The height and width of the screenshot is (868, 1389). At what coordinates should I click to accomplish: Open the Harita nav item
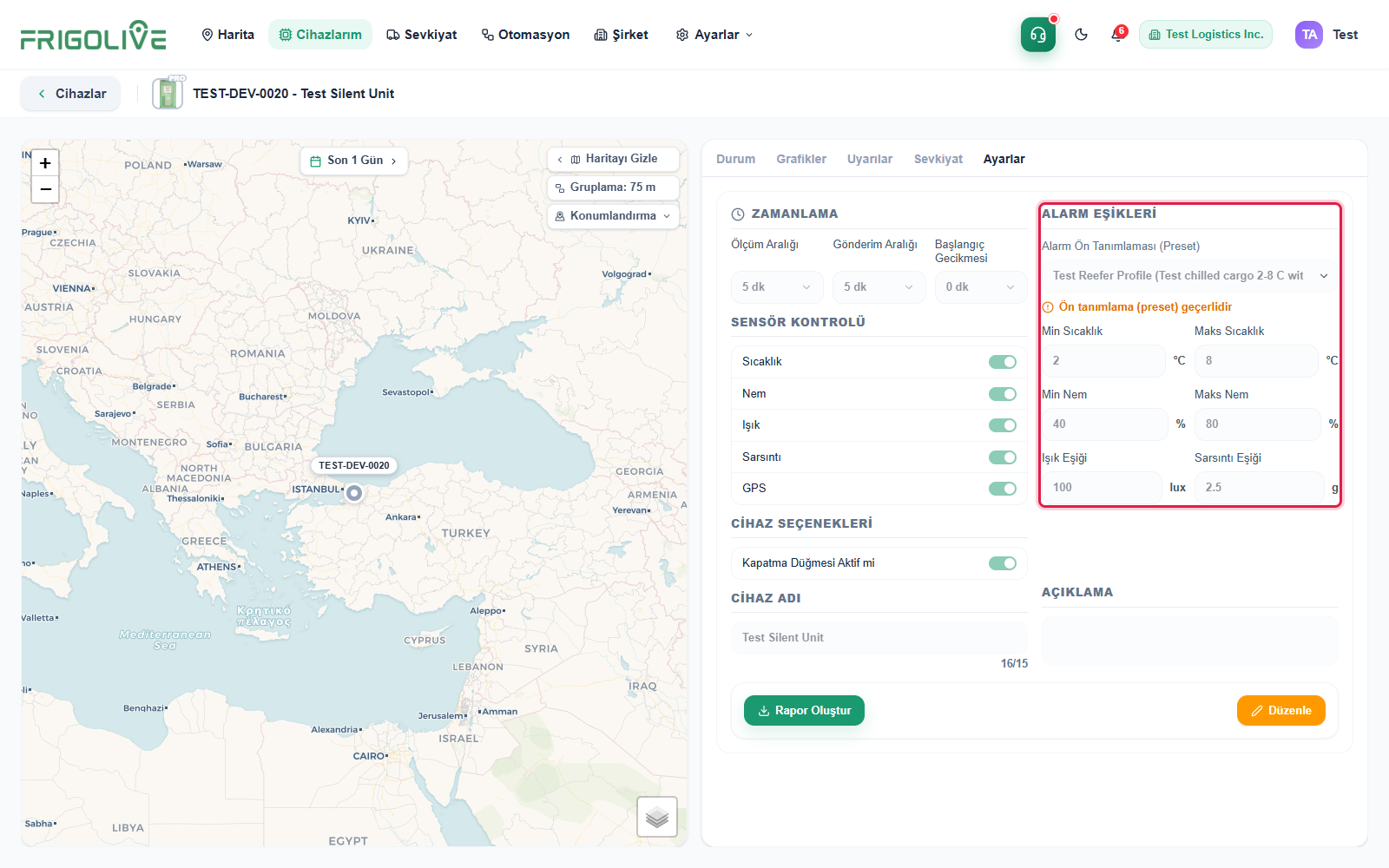coord(228,35)
